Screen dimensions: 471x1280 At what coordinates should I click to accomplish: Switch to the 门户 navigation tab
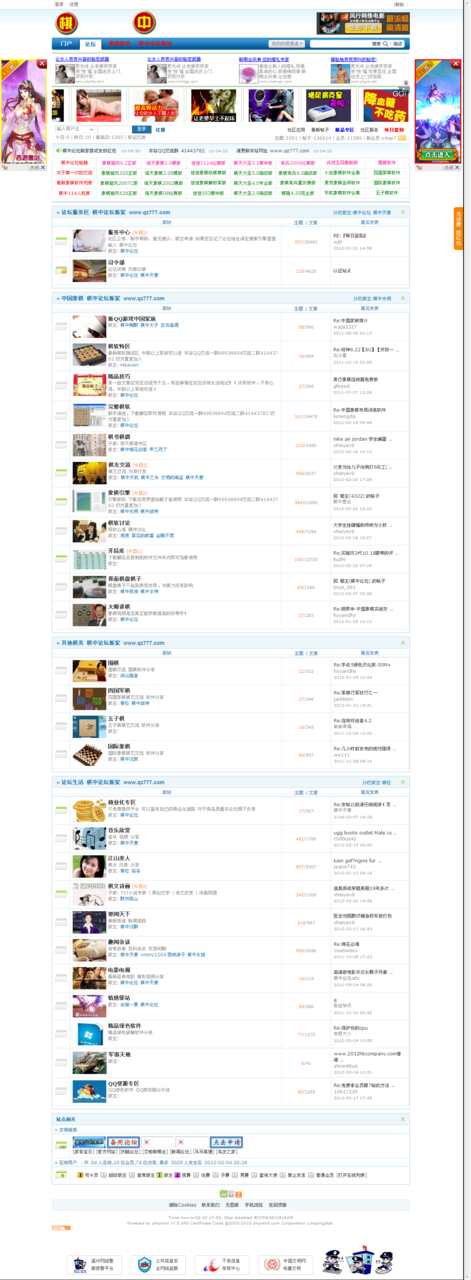pyautogui.click(x=66, y=44)
